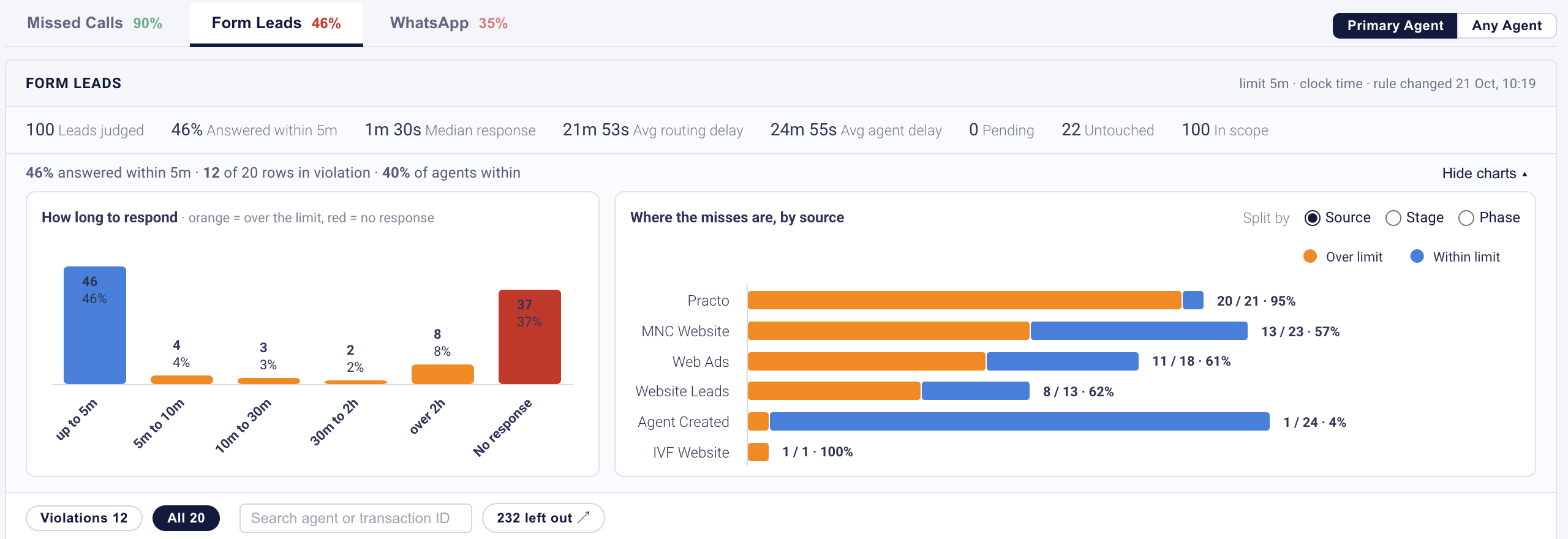Click the orange 5m to 10m bar
The height and width of the screenshot is (539, 1568).
tap(182, 380)
